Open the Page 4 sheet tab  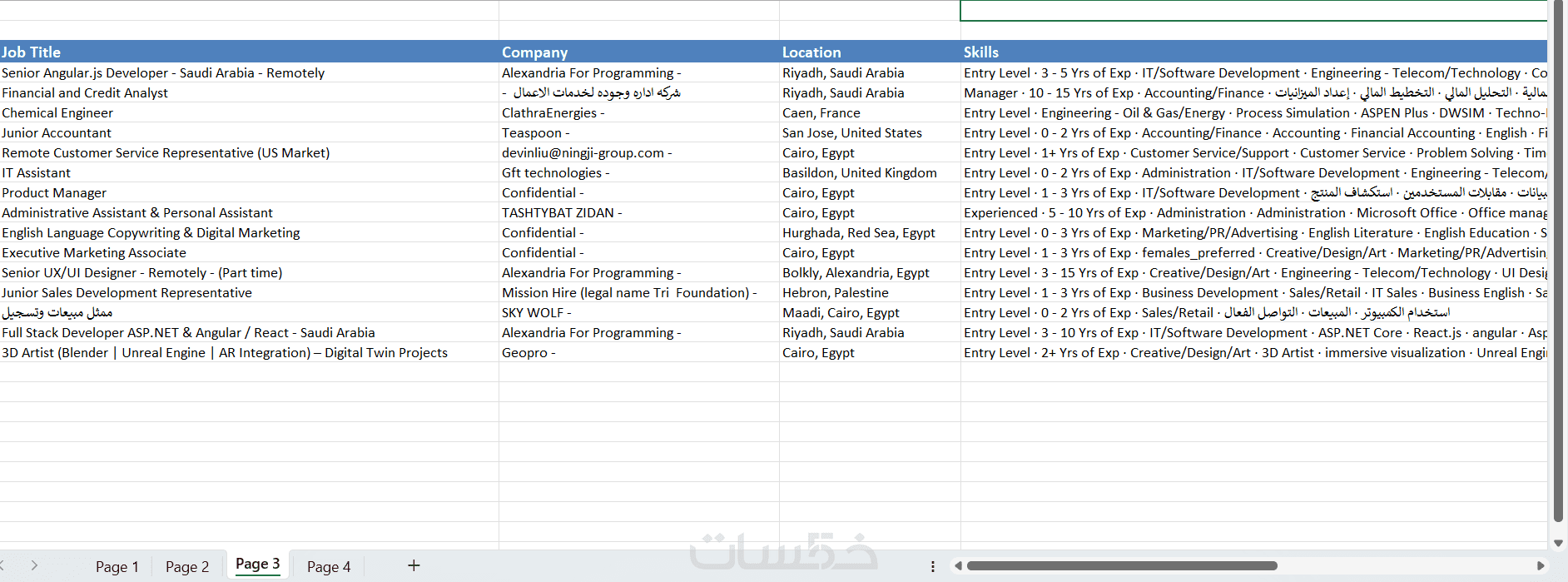coord(329,567)
